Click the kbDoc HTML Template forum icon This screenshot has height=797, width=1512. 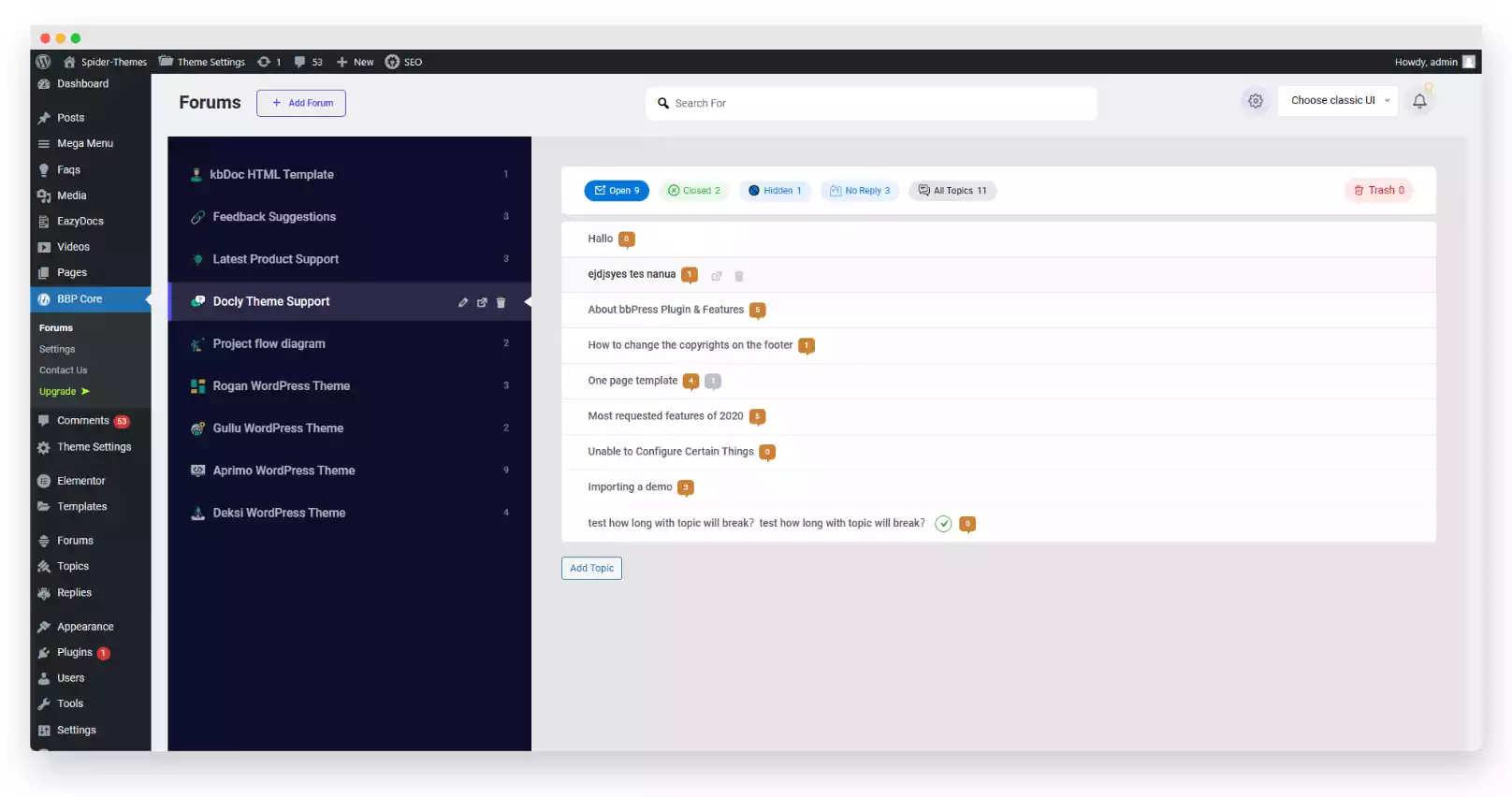(196, 174)
